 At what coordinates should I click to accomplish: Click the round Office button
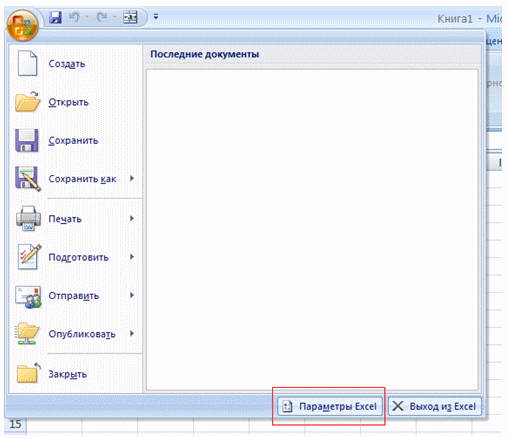coord(22,25)
